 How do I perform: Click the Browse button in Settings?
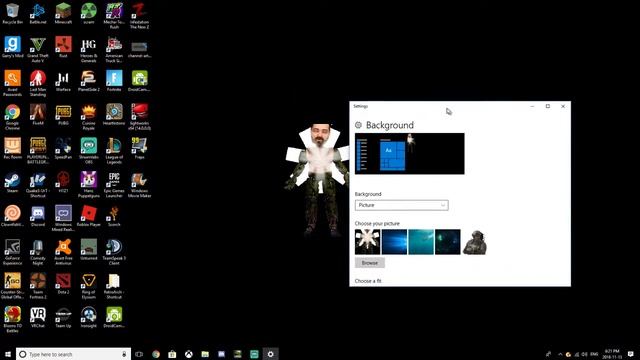pos(370,263)
